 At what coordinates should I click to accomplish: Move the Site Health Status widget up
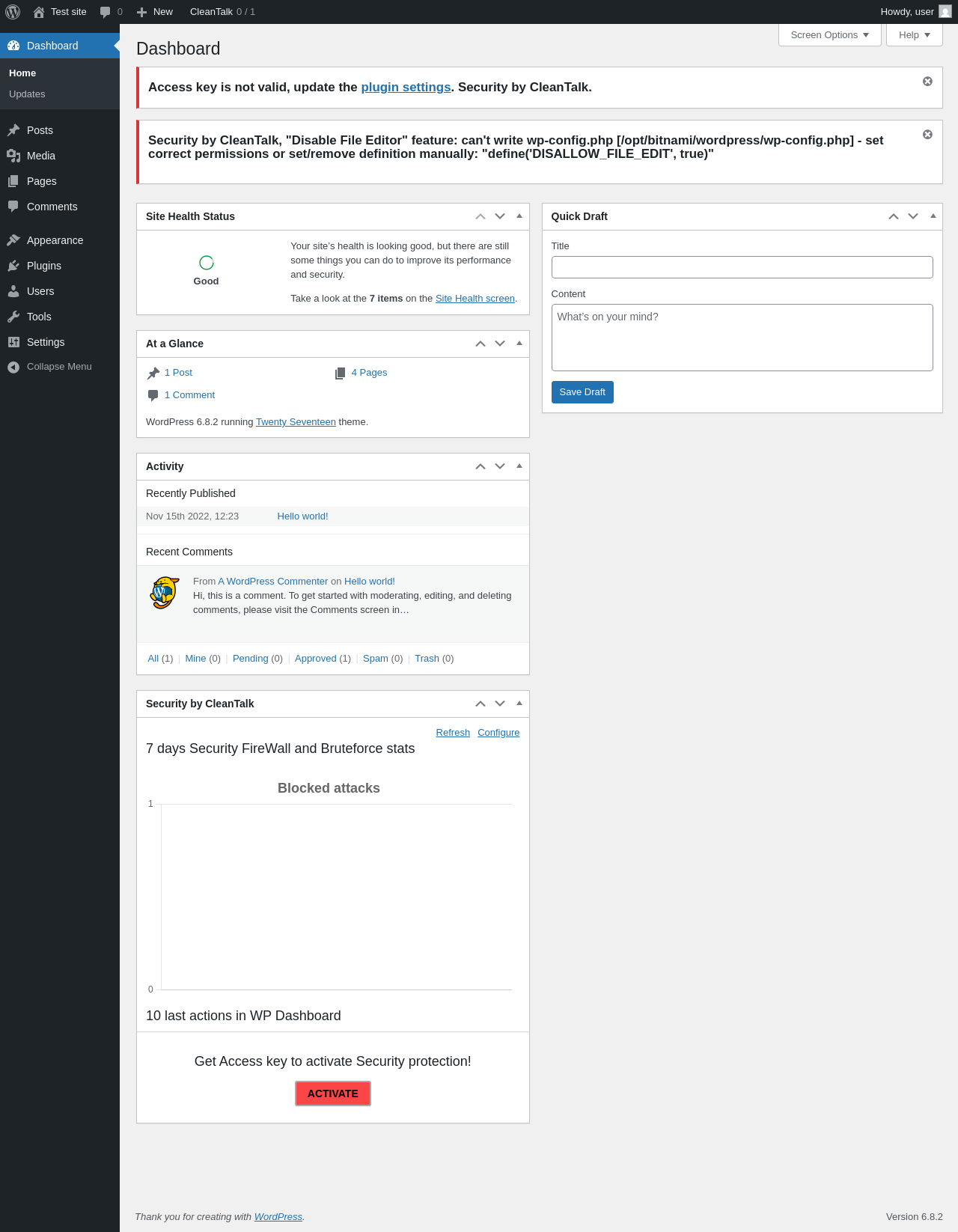tap(480, 216)
